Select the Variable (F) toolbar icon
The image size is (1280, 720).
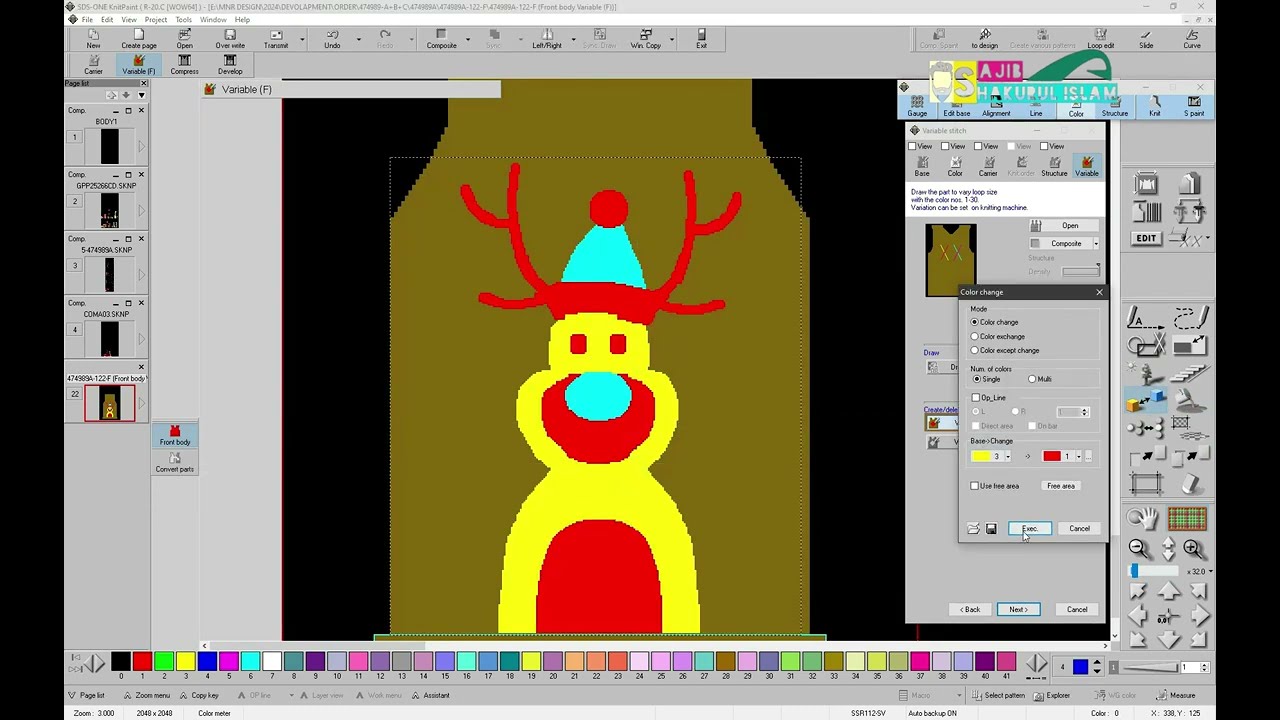pyautogui.click(x=139, y=65)
